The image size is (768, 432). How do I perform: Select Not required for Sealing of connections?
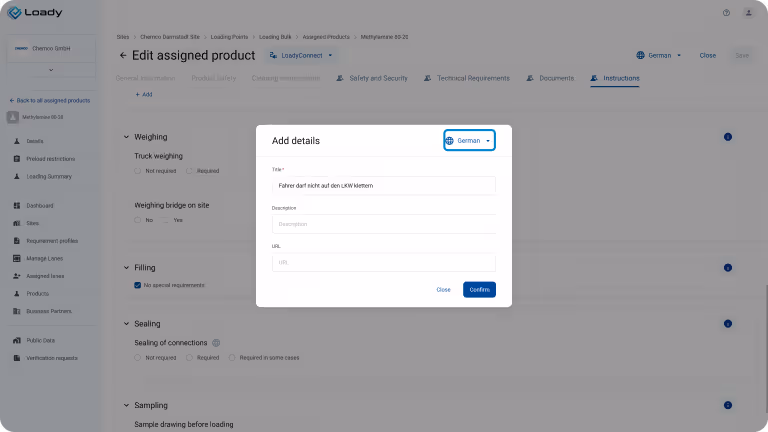138,358
